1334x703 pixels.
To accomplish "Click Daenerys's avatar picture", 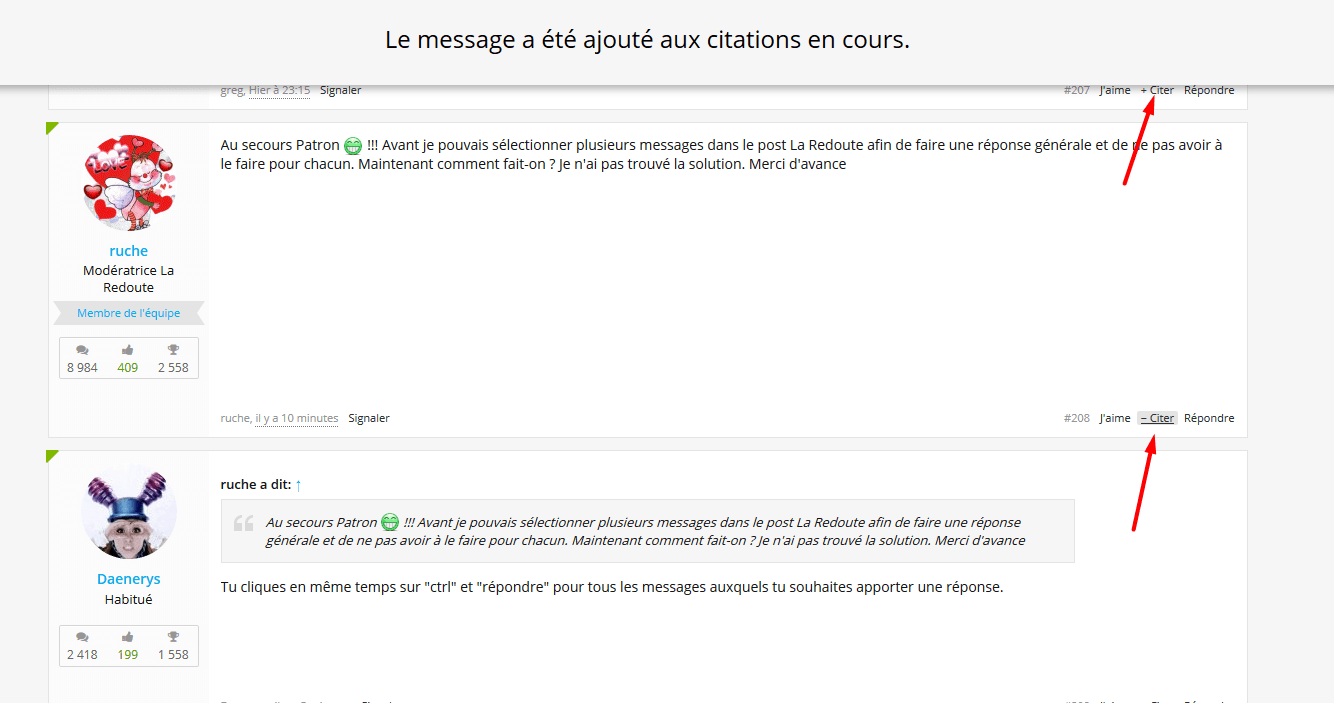I will [128, 511].
